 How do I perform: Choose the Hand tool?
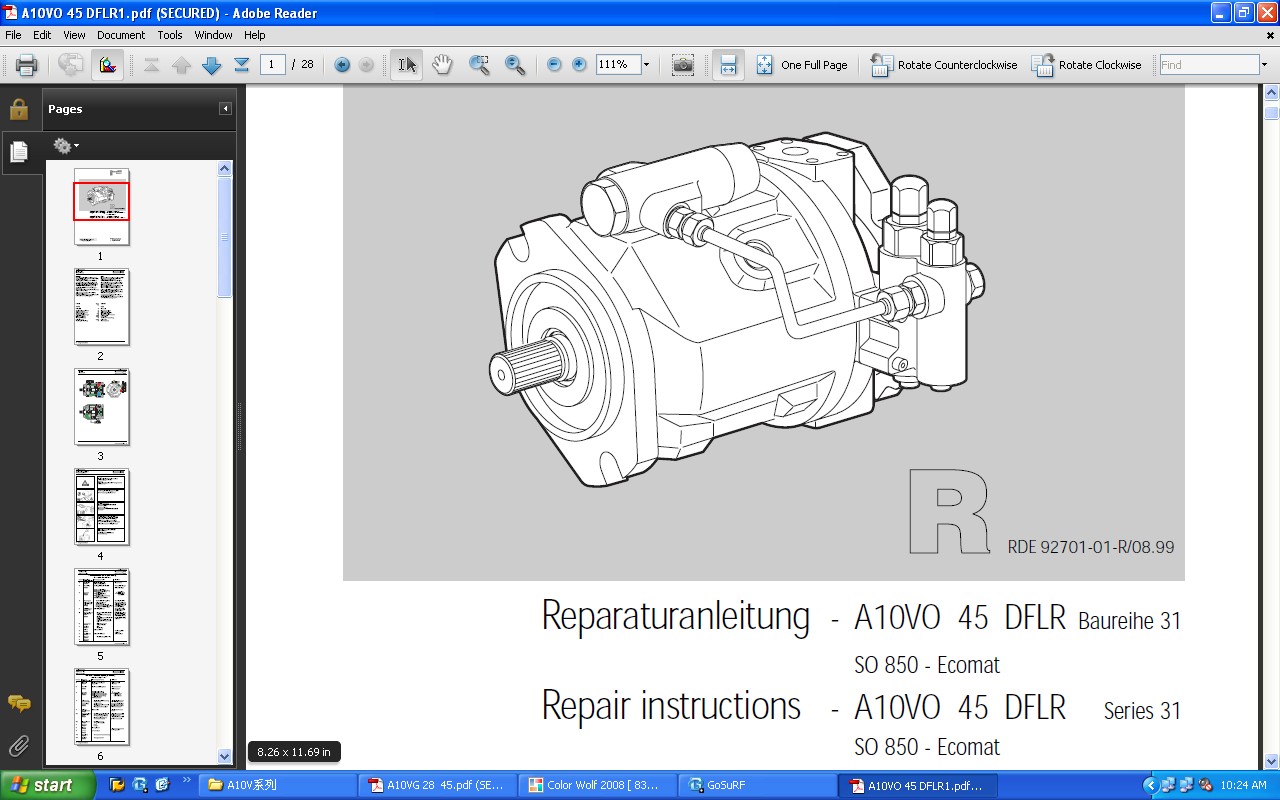pyautogui.click(x=442, y=65)
